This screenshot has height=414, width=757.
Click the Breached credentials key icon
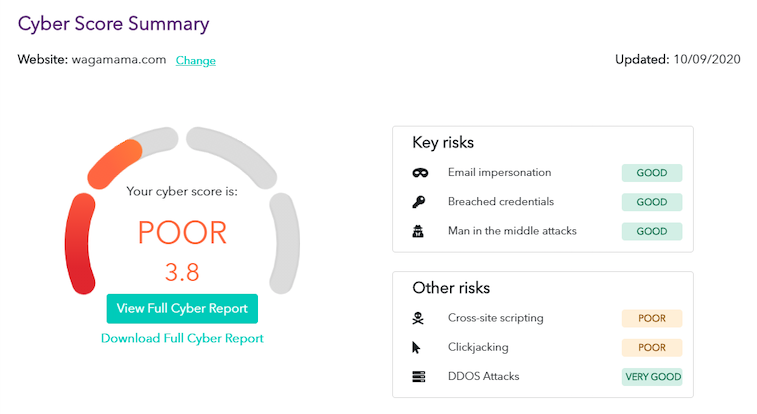[x=419, y=202]
